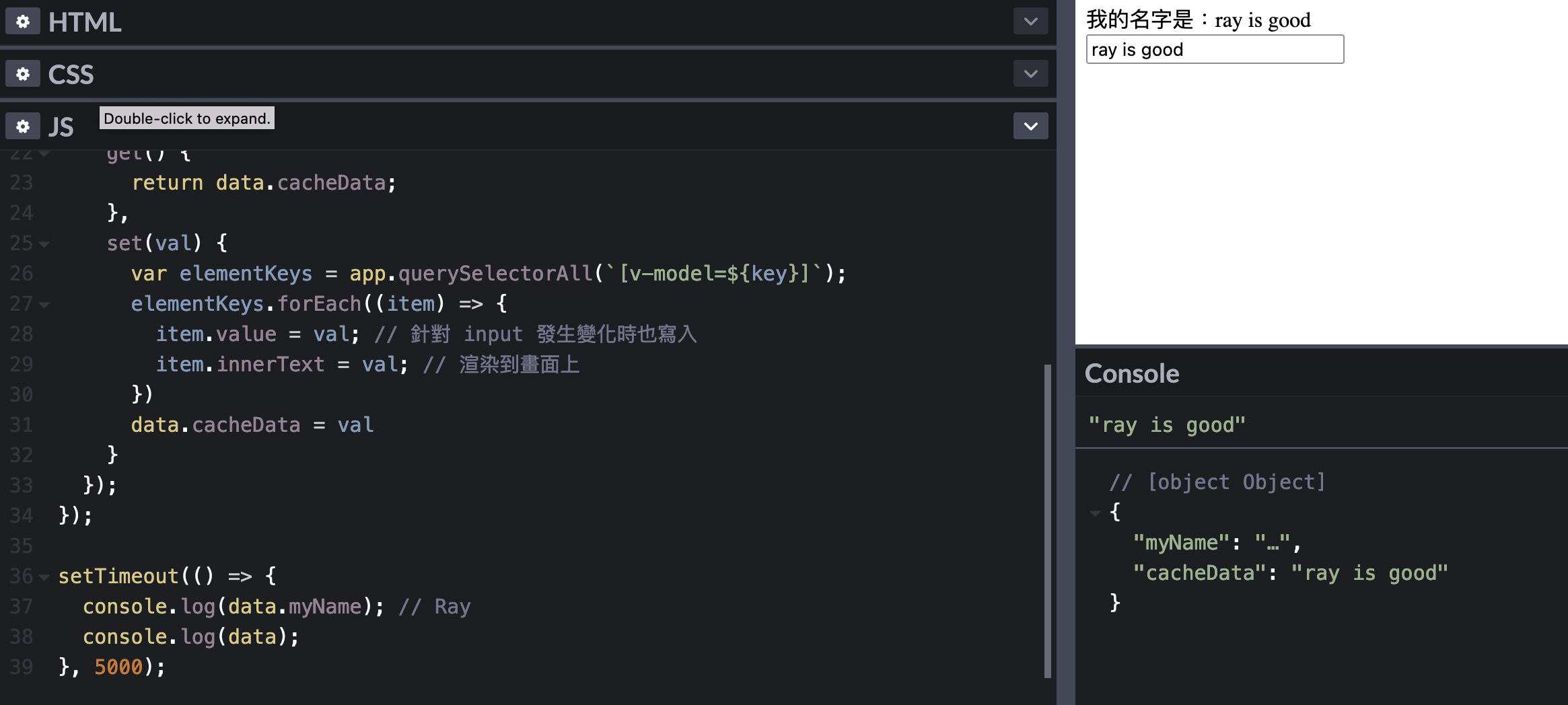
Task: Click 'data.cacheData = val' on line 31
Action: point(252,425)
